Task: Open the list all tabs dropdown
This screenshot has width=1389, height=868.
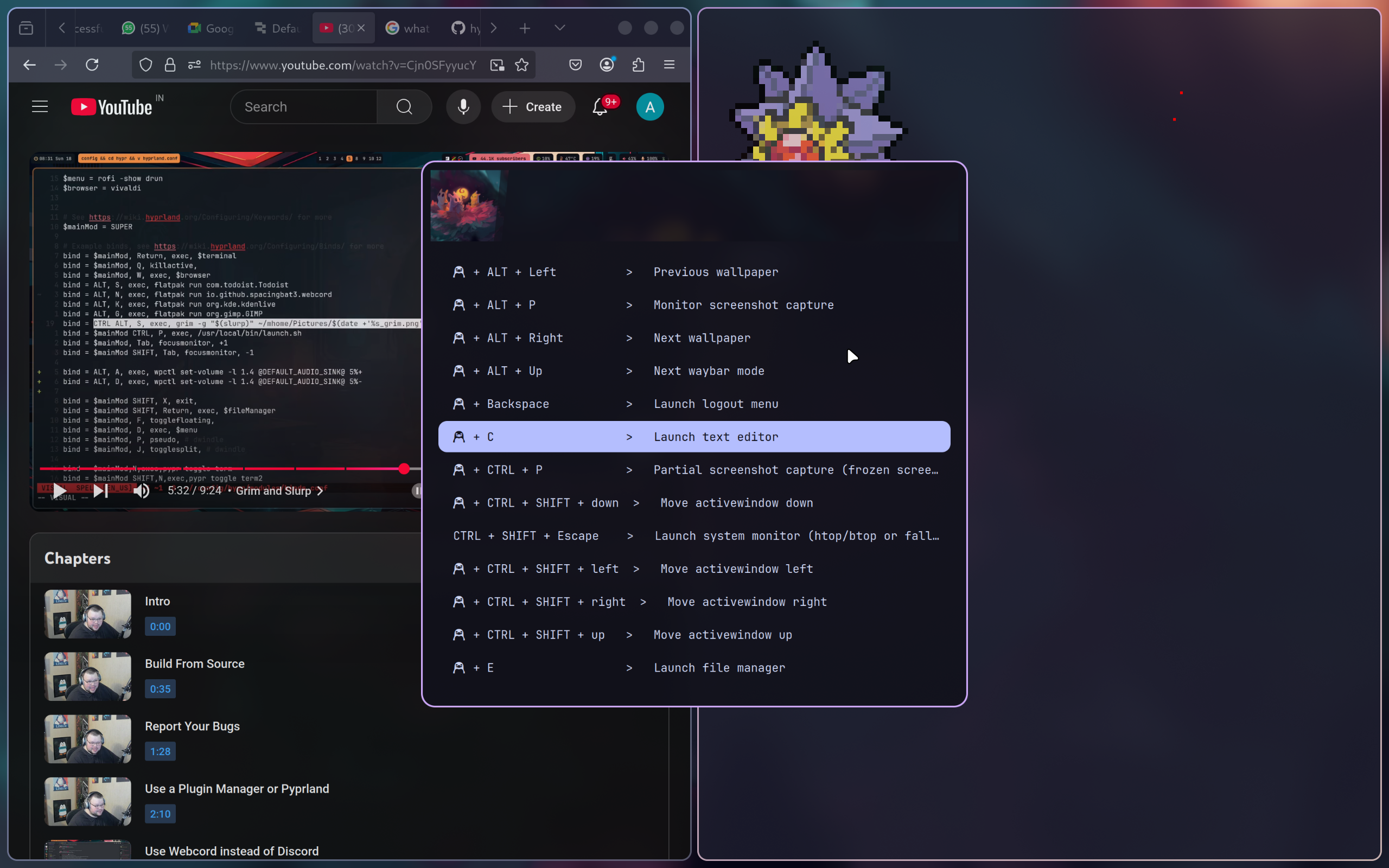Action: 559,28
